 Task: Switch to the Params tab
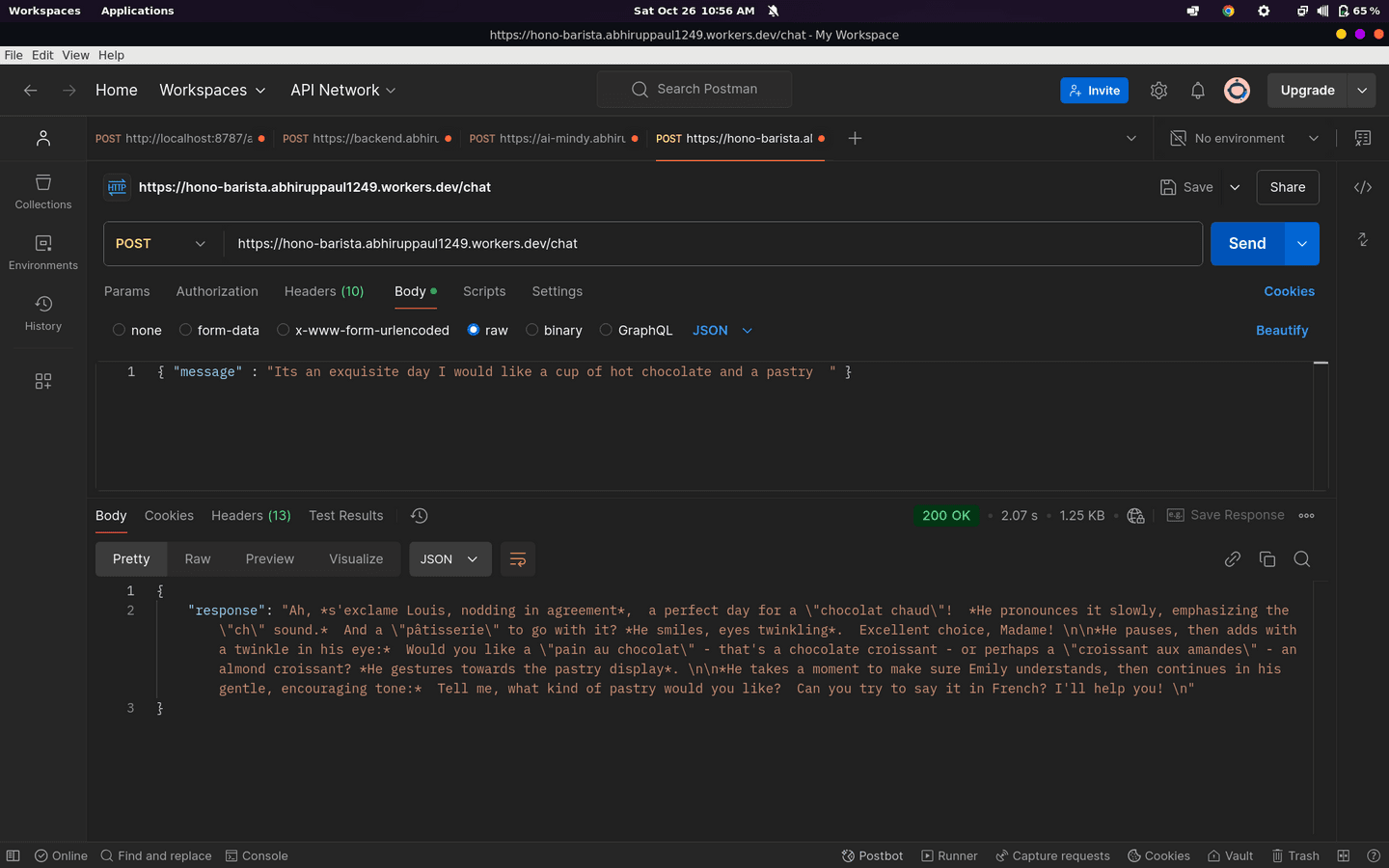127,291
